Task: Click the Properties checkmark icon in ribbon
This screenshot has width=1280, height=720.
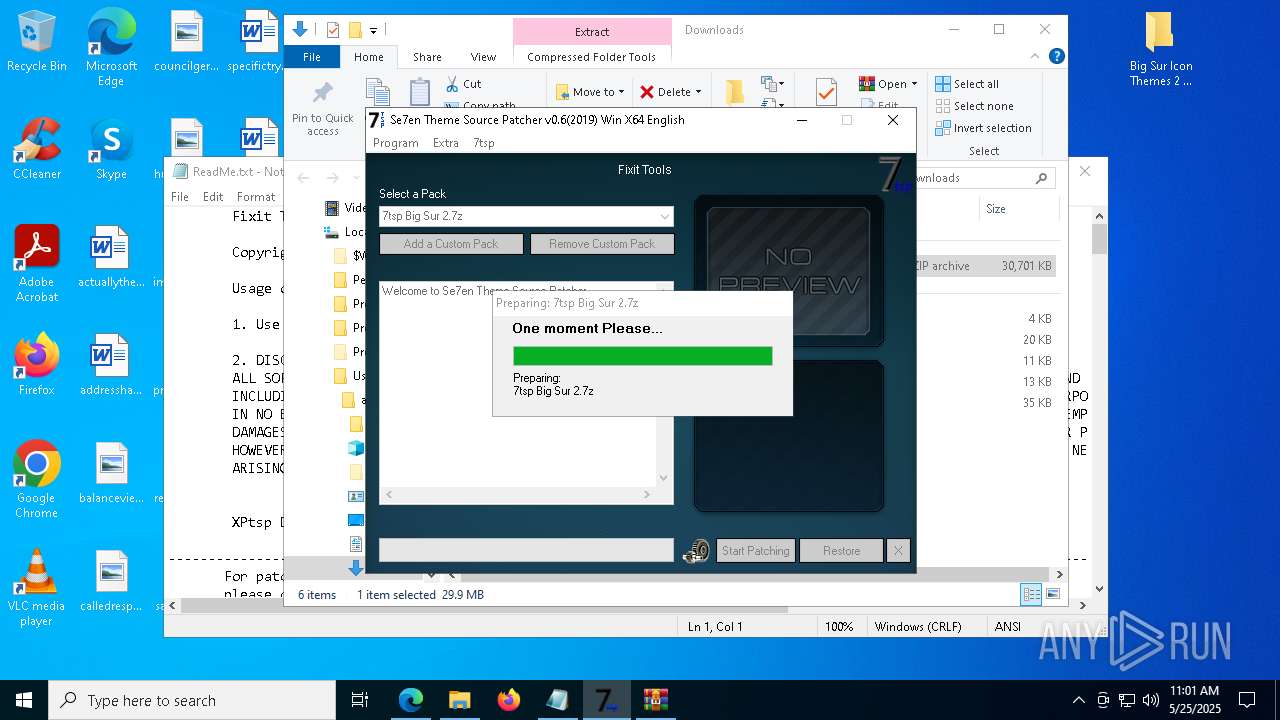Action: [x=826, y=92]
